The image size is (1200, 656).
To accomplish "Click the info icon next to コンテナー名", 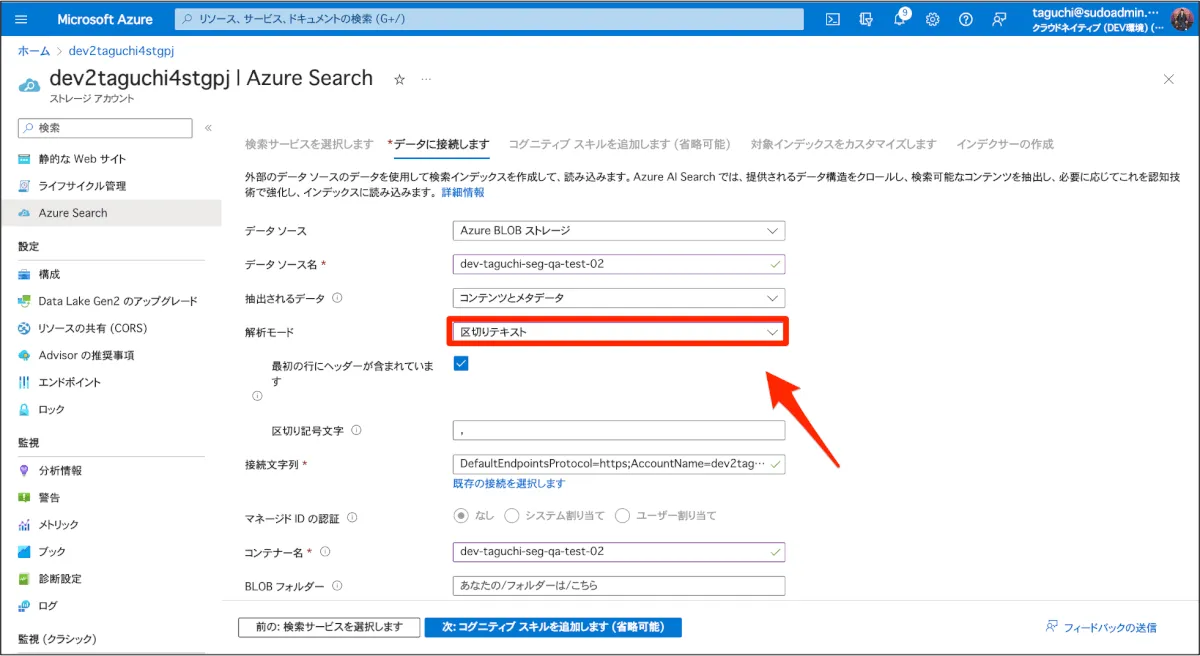I will point(325,551).
